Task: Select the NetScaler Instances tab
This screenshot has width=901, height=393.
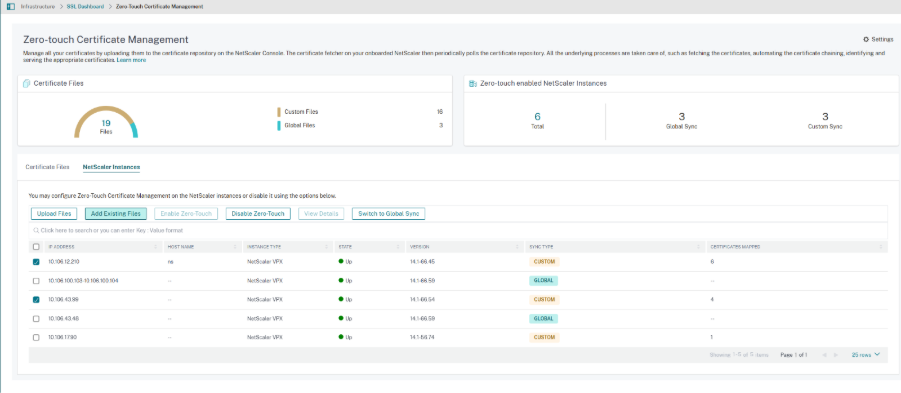Action: [x=111, y=167]
